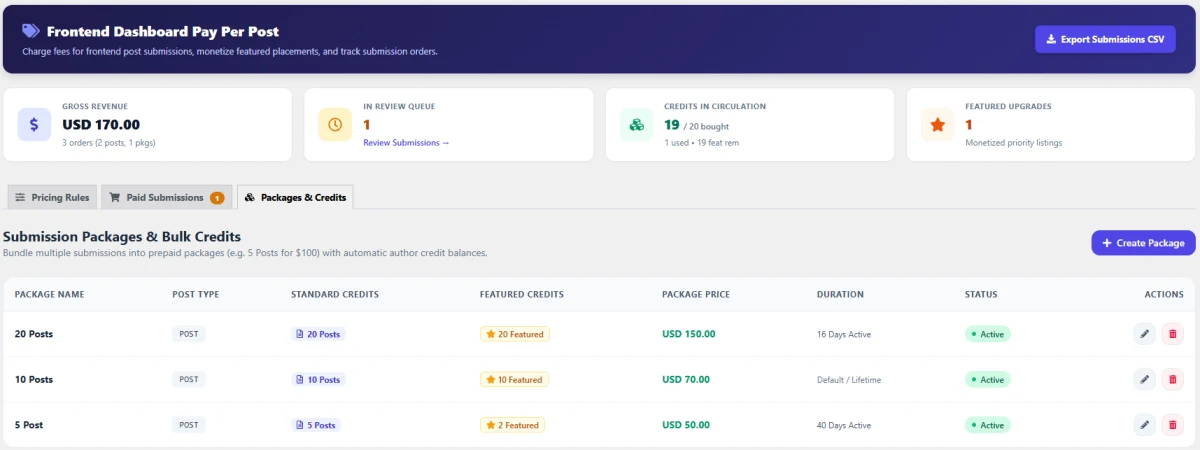This screenshot has height=450, width=1200.
Task: Click the orange badge count on Paid Submissions
Action: [217, 198]
